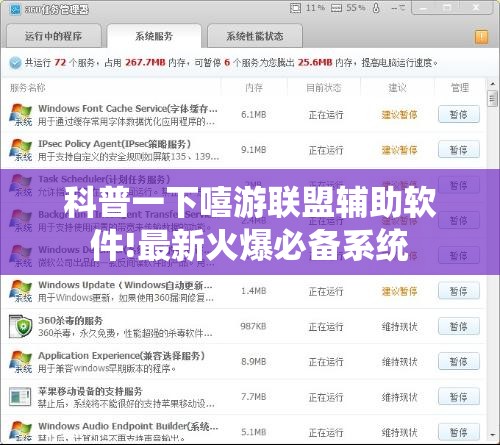Click the Windows Update service icon
500x445 pixels.
click(x=20, y=291)
